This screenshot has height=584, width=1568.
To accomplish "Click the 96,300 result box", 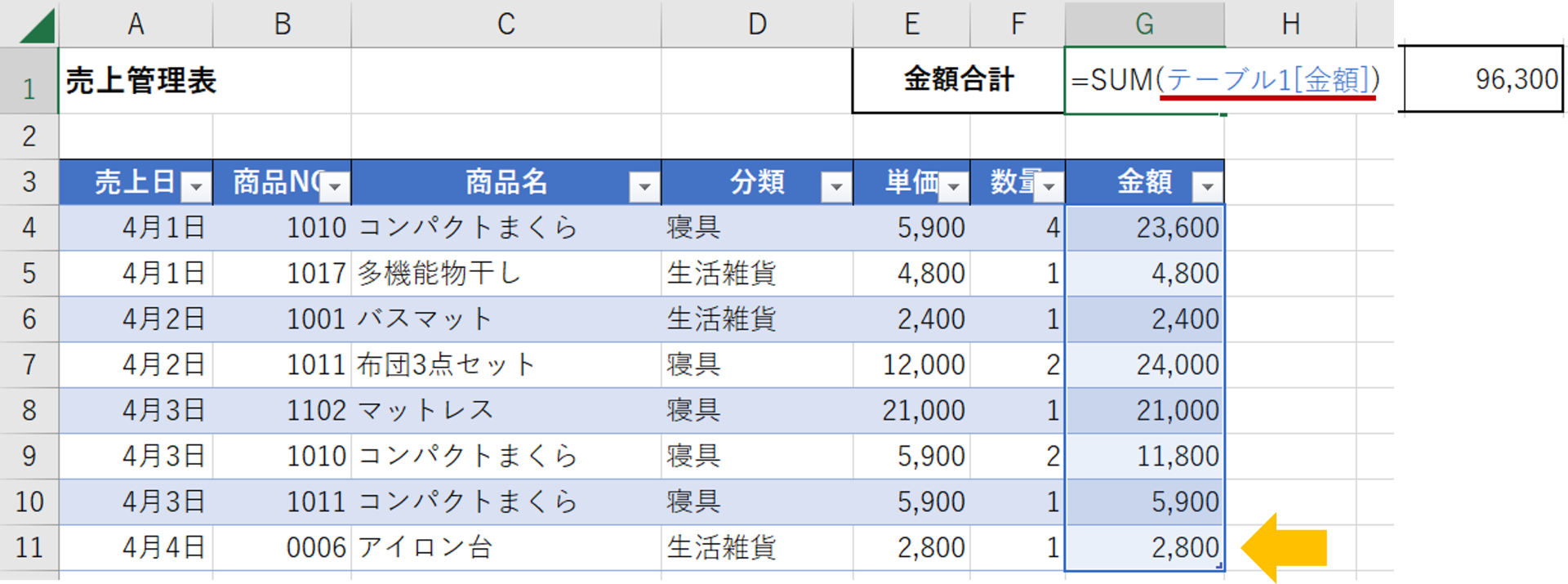I will tap(1483, 79).
